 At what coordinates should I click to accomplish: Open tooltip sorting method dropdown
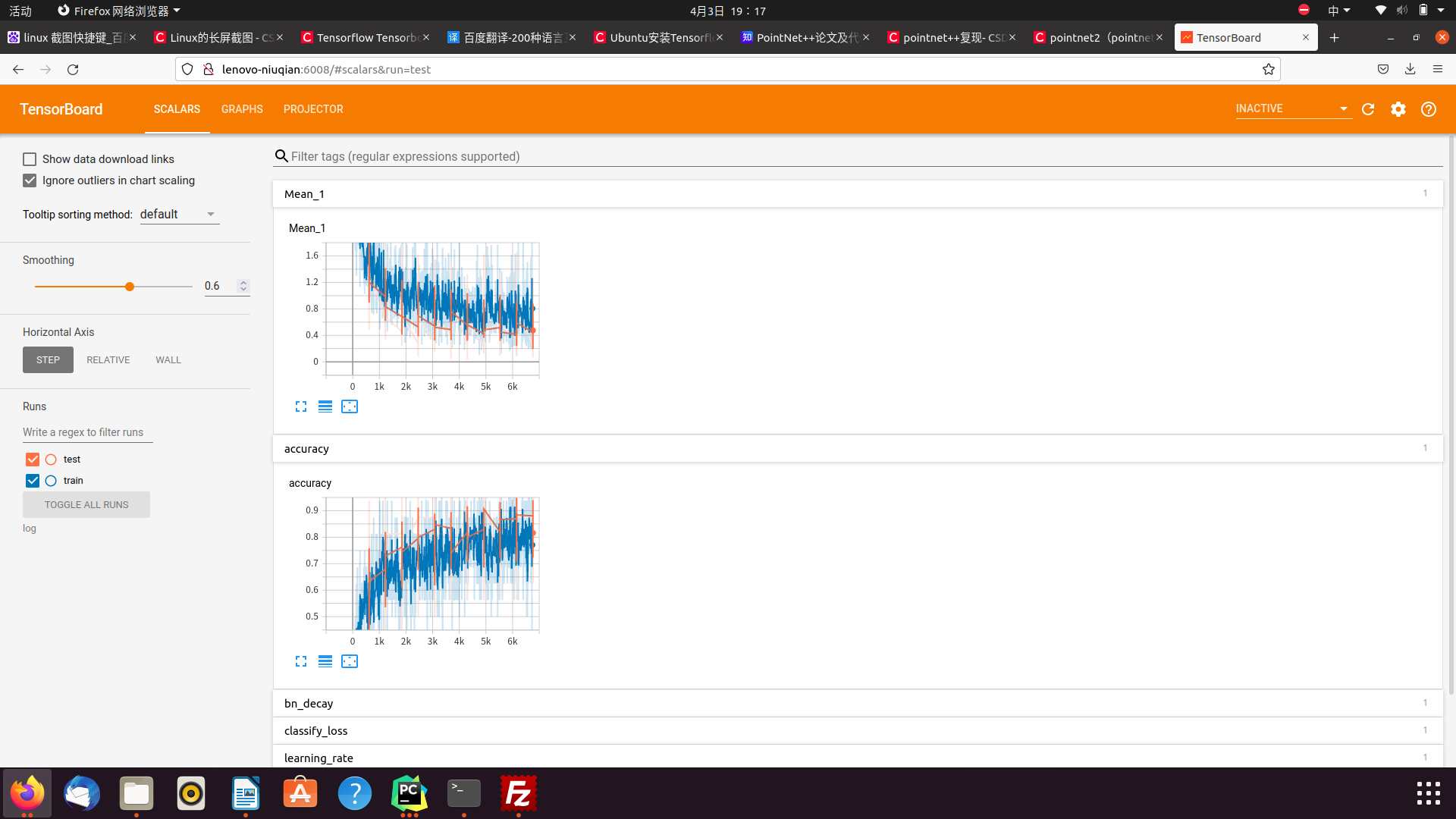click(179, 215)
